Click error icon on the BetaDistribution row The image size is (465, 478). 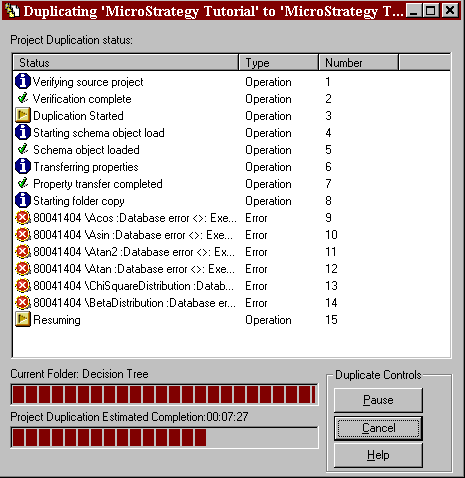(x=23, y=303)
